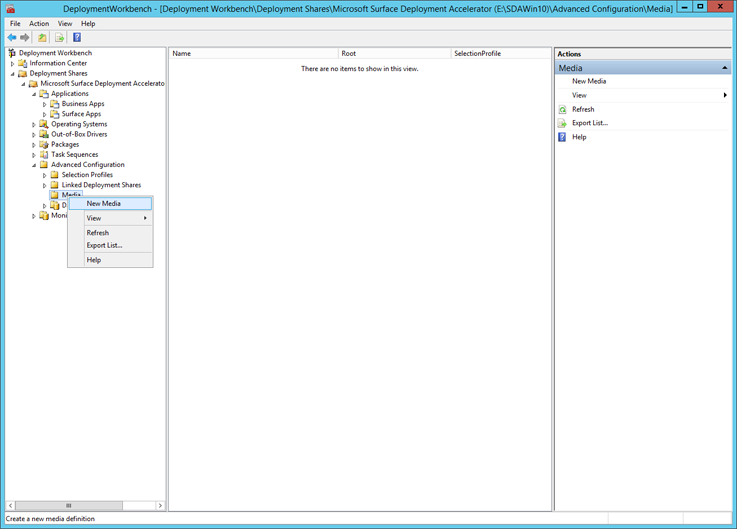Choose New Media from context menu
The width and height of the screenshot is (737, 529).
(104, 203)
